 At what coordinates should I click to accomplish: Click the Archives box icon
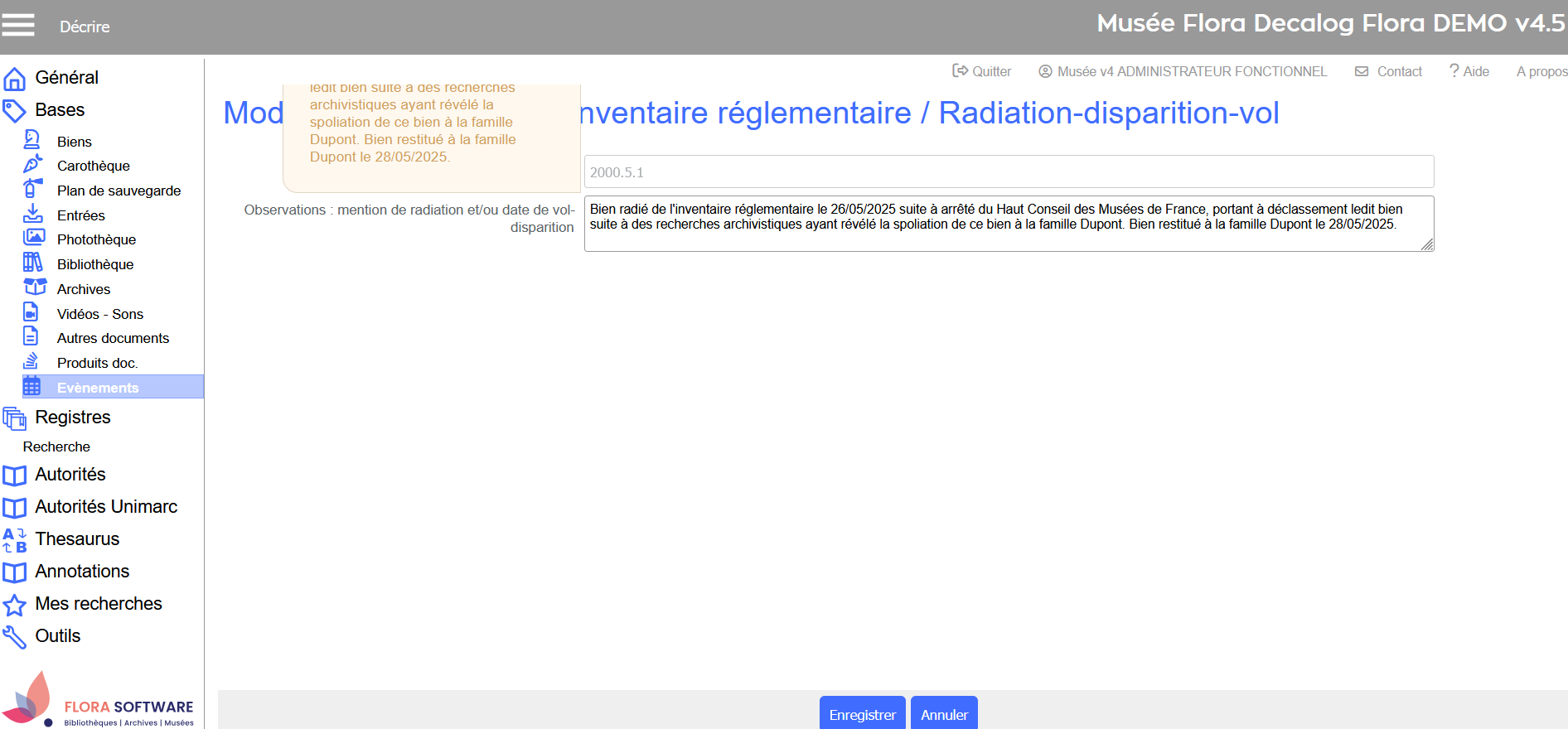pos(35,287)
